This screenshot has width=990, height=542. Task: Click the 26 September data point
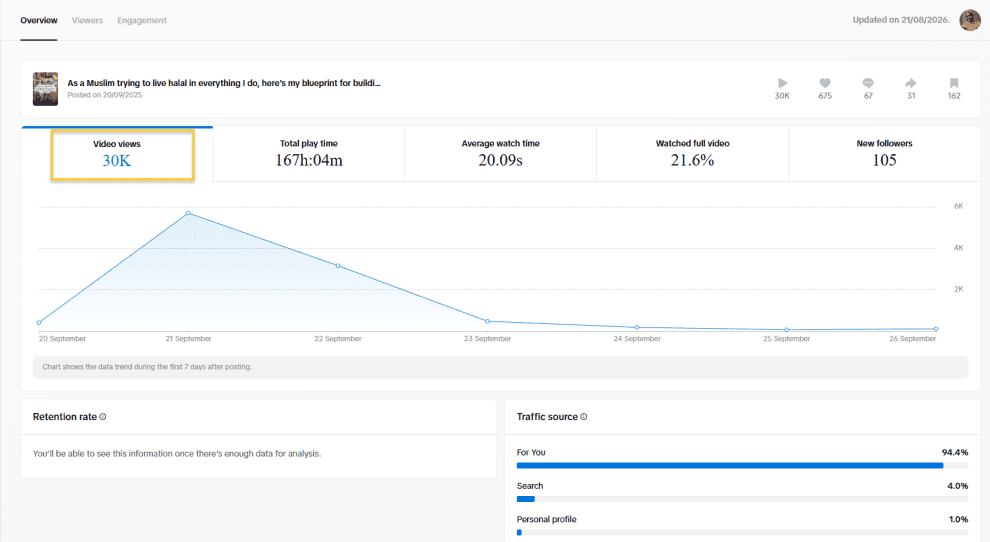pyautogui.click(x=936, y=329)
